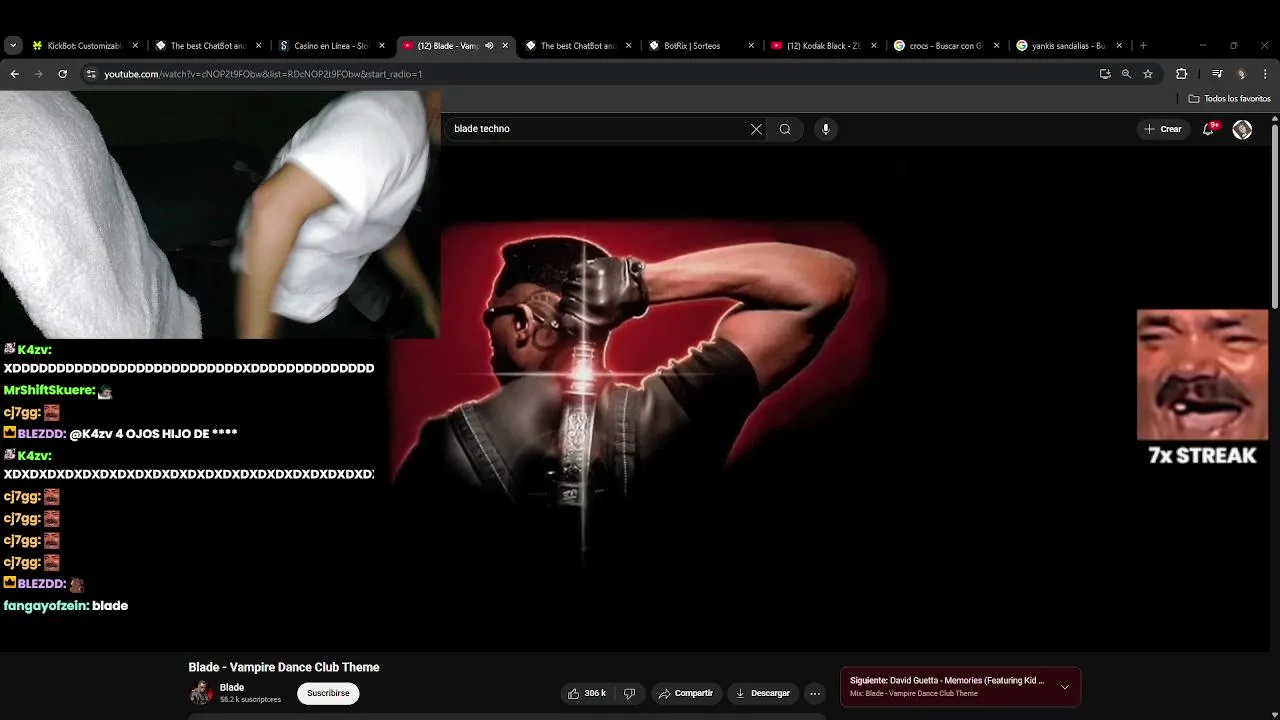Screen dimensions: 1280x720
Task: Open a new browser tab
Action: (1143, 45)
